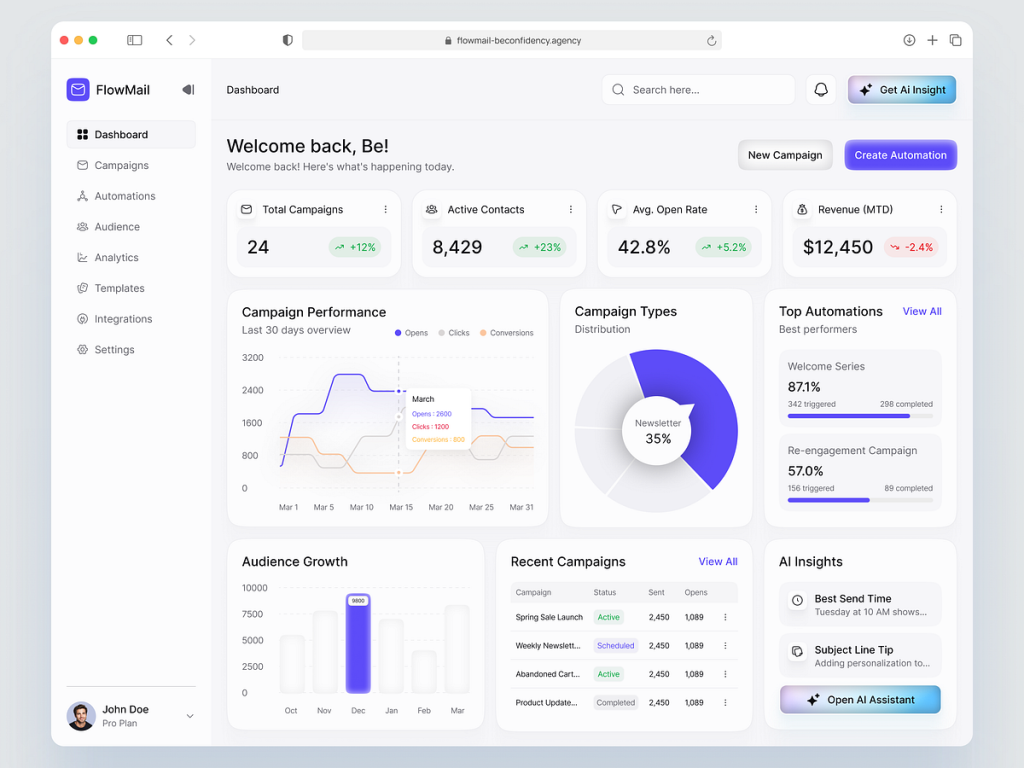The width and height of the screenshot is (1024, 768).
Task: Open Integrations from the sidebar
Action: point(120,318)
